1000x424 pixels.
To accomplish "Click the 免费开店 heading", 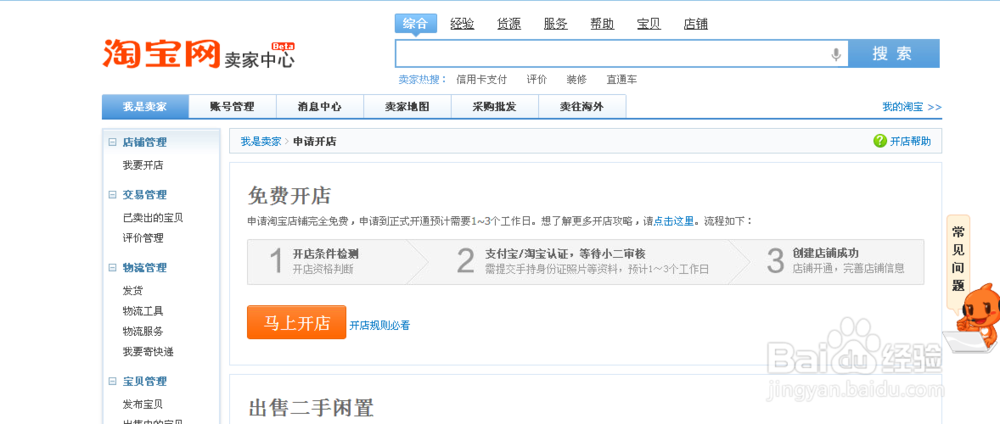I will click(x=290, y=196).
